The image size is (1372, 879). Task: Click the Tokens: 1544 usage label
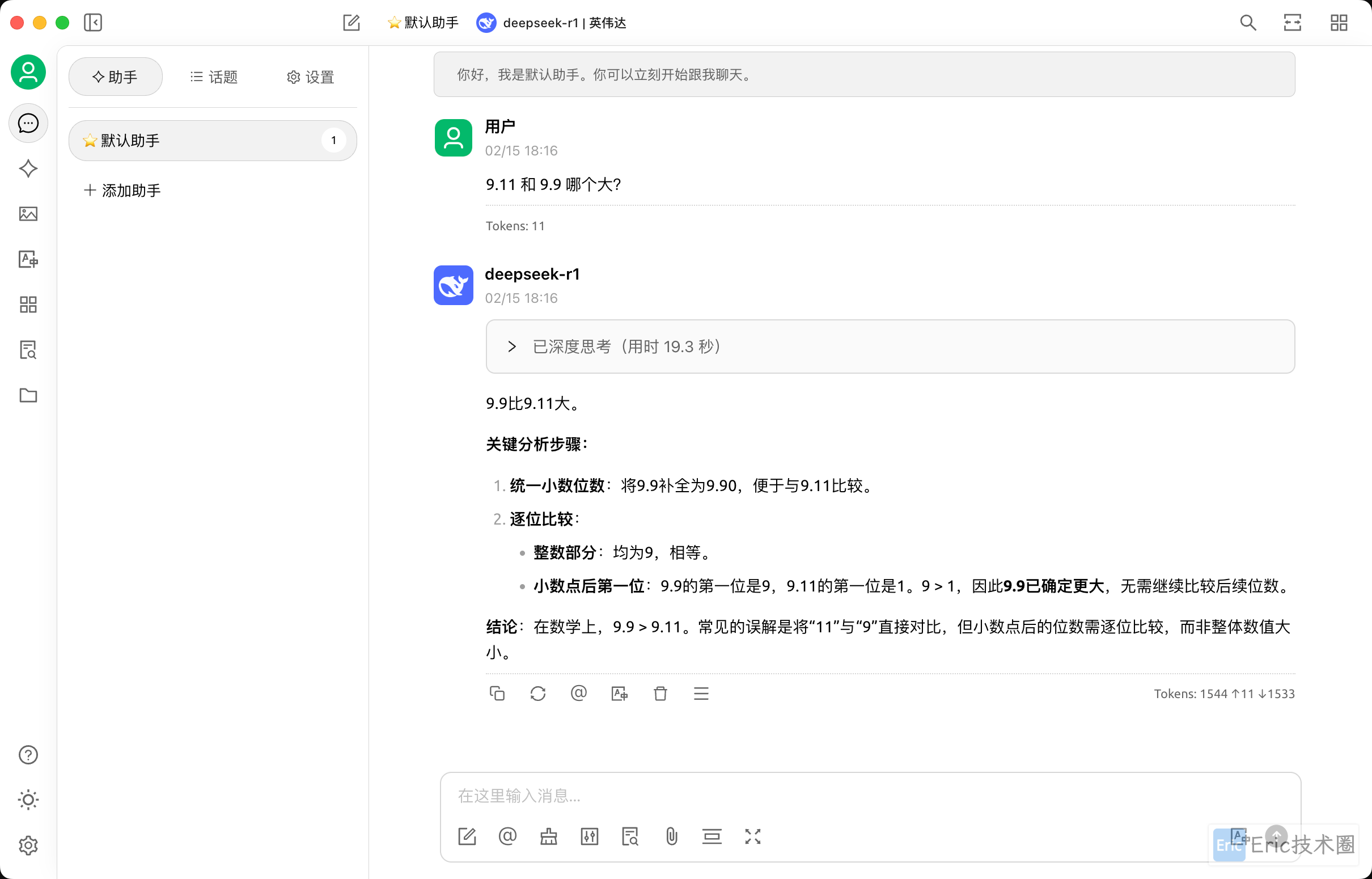pyautogui.click(x=1224, y=694)
